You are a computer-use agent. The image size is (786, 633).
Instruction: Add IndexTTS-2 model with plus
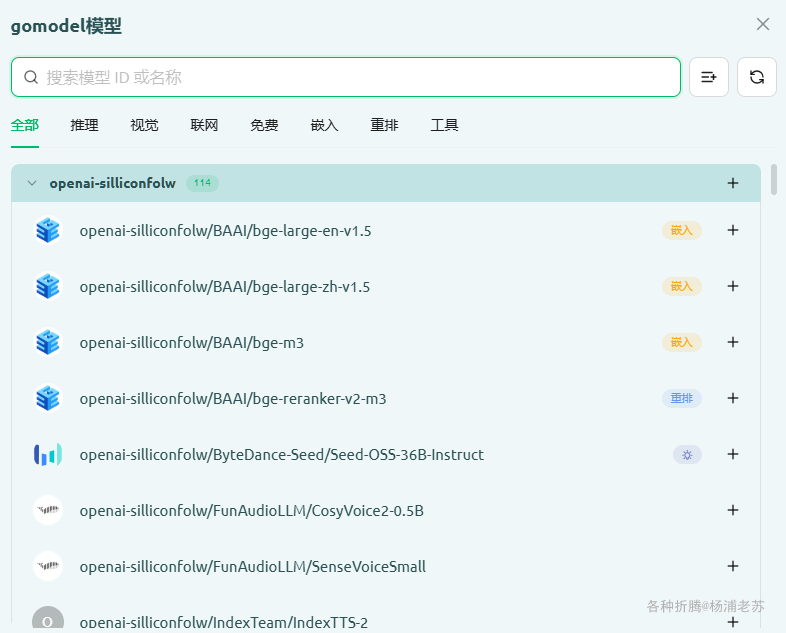733,622
